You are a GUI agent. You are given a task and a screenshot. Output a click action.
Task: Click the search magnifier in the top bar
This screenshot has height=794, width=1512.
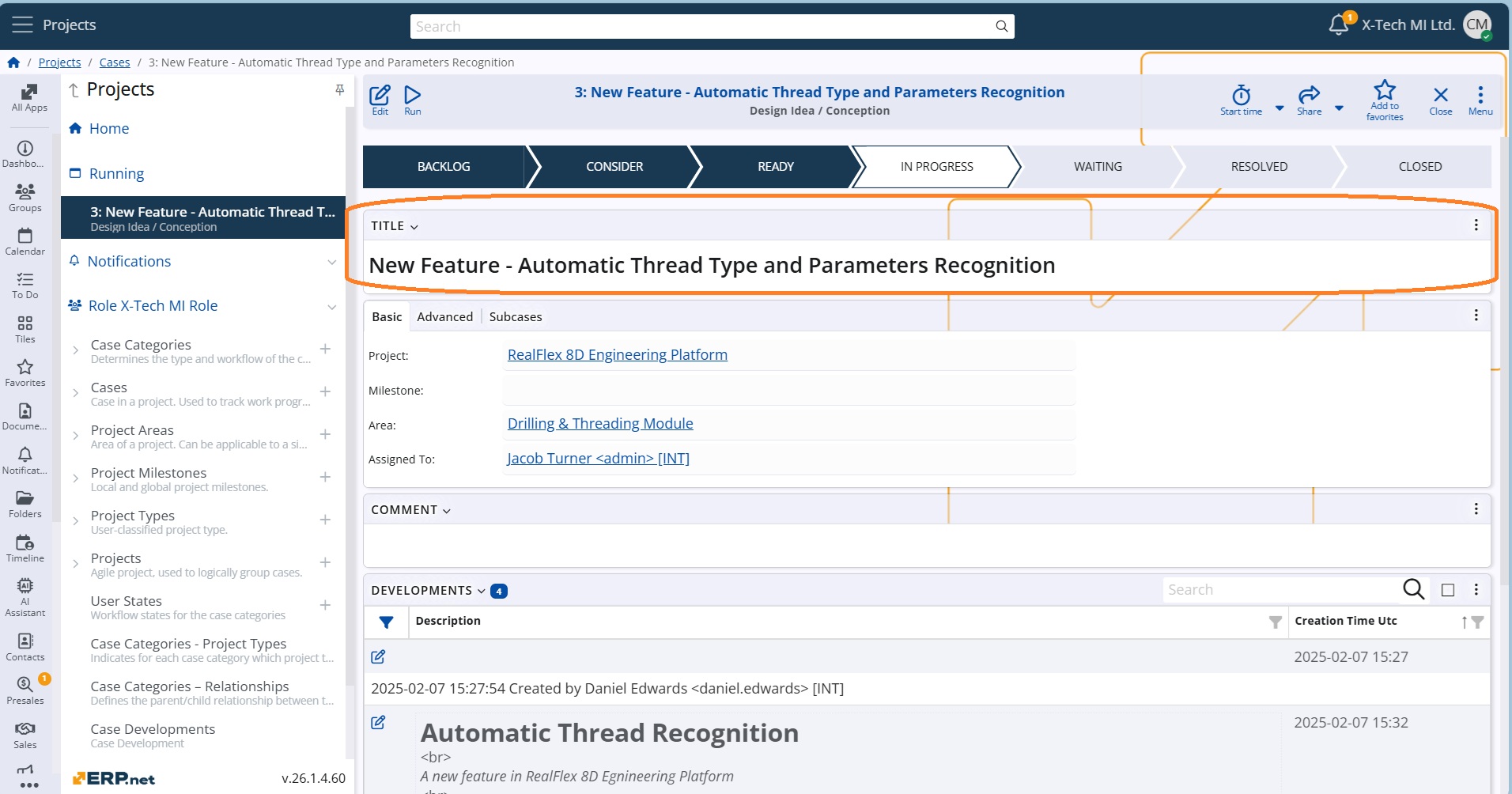tap(1001, 26)
